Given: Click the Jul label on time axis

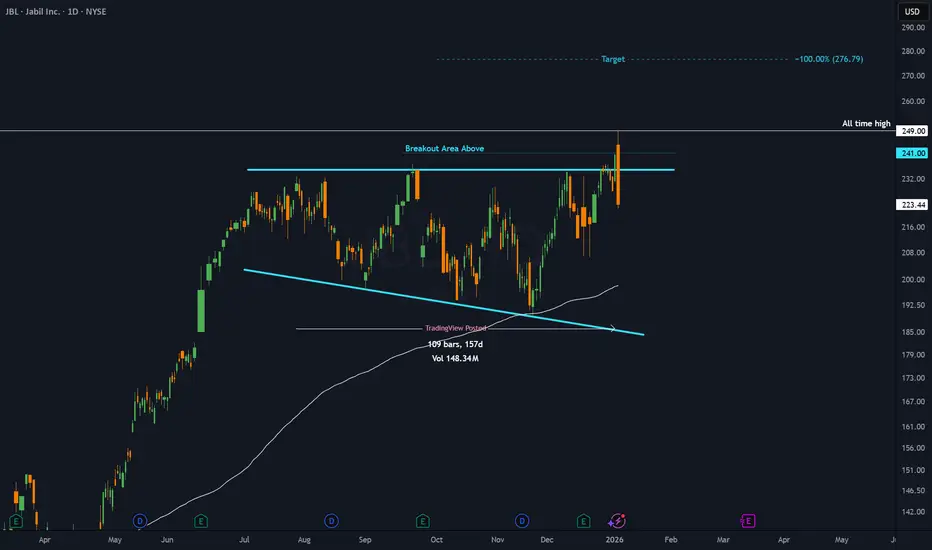Looking at the screenshot, I should click(244, 540).
